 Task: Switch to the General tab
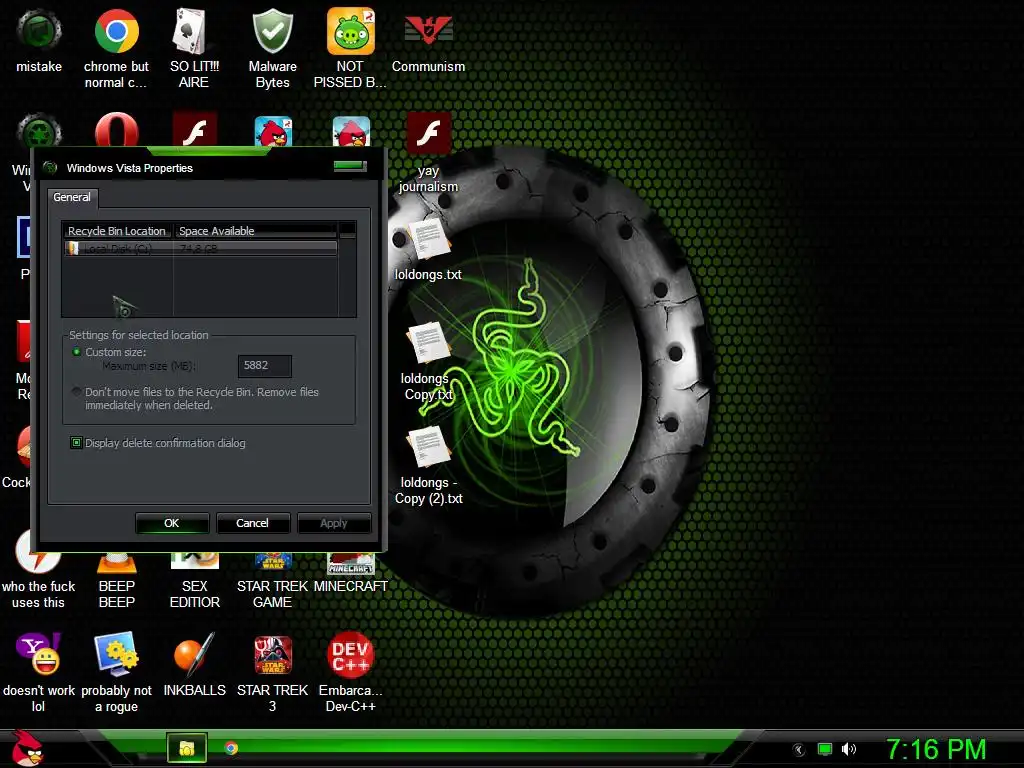coord(72,197)
